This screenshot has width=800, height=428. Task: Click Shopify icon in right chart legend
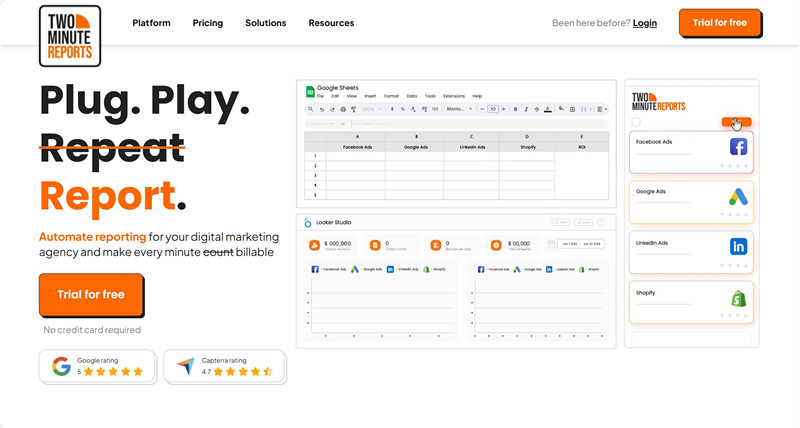(x=581, y=269)
